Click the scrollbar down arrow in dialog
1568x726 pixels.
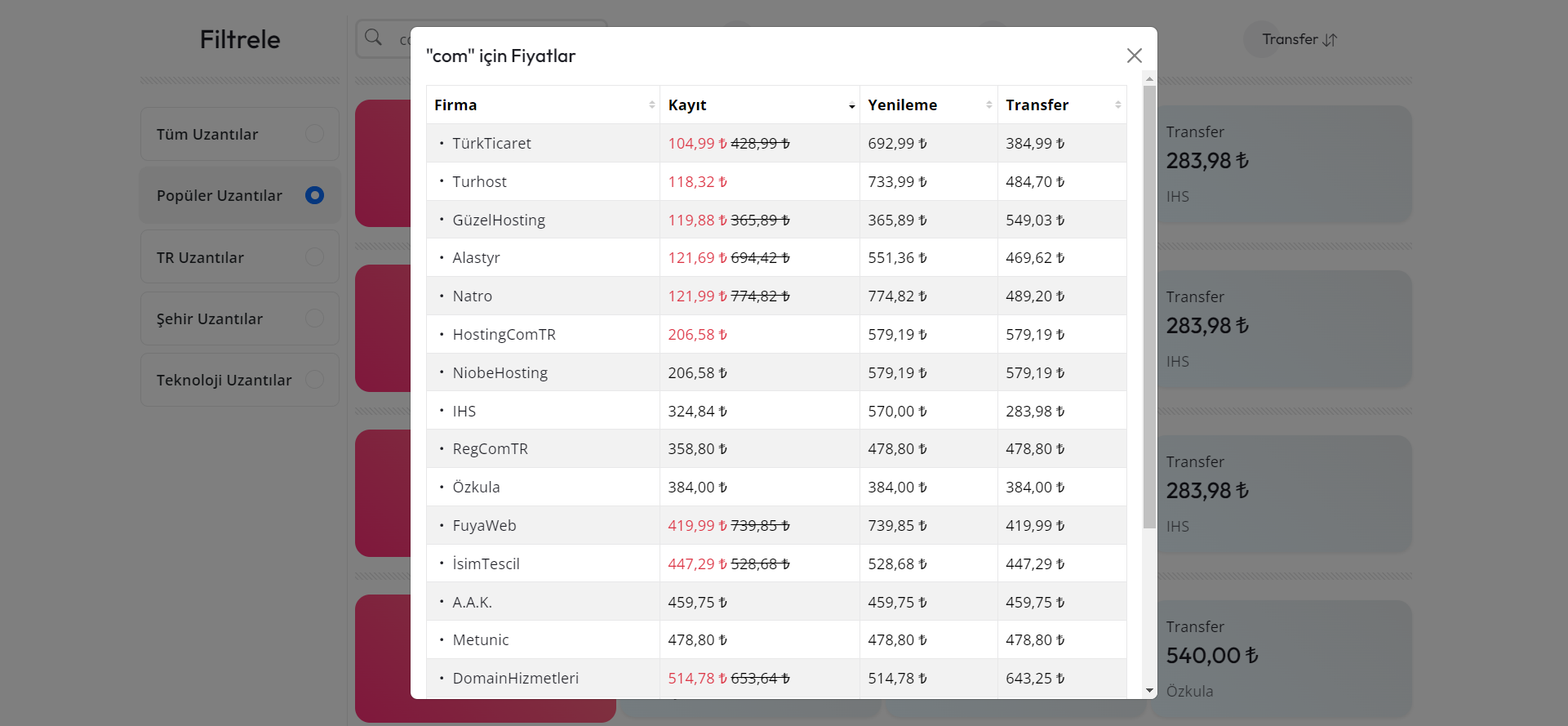pos(1149,691)
